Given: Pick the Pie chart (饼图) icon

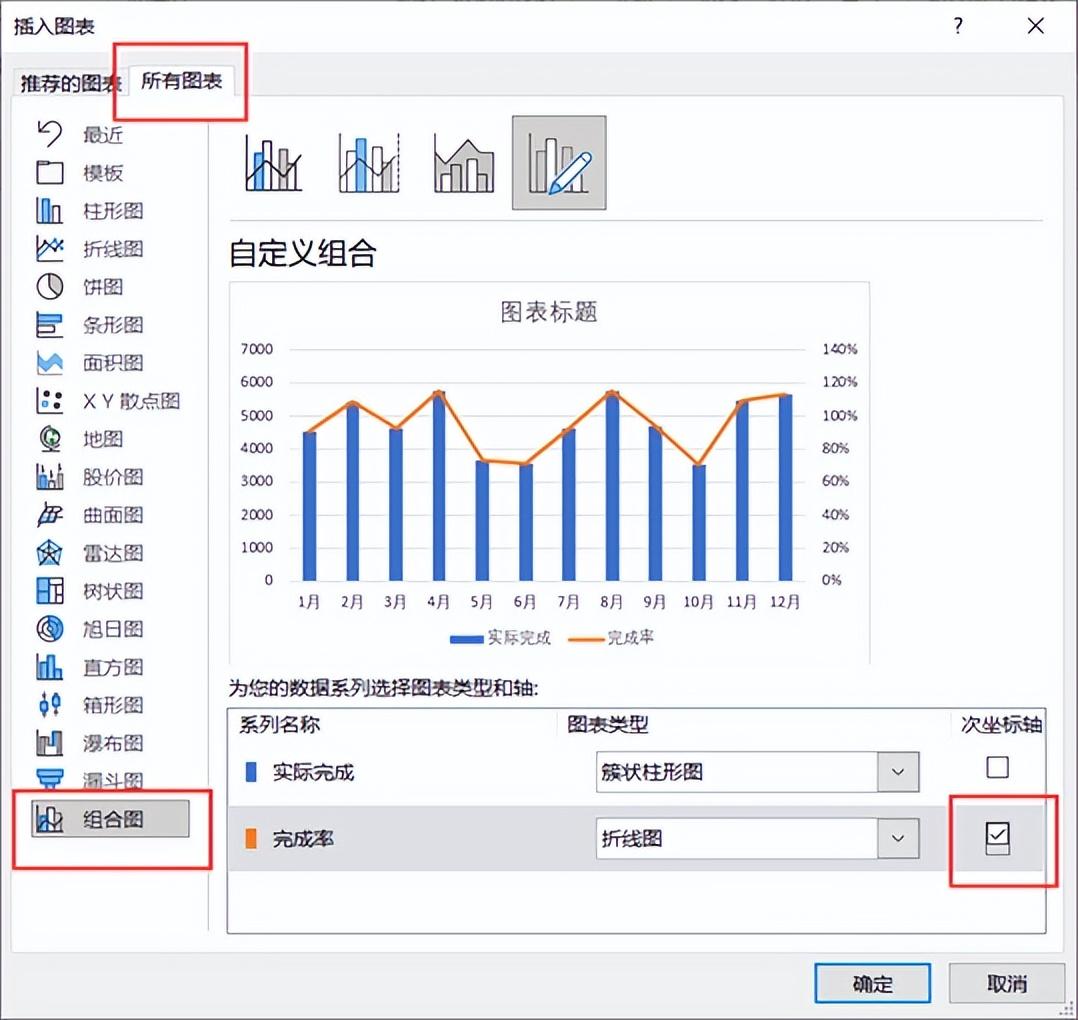Looking at the screenshot, I should point(50,287).
